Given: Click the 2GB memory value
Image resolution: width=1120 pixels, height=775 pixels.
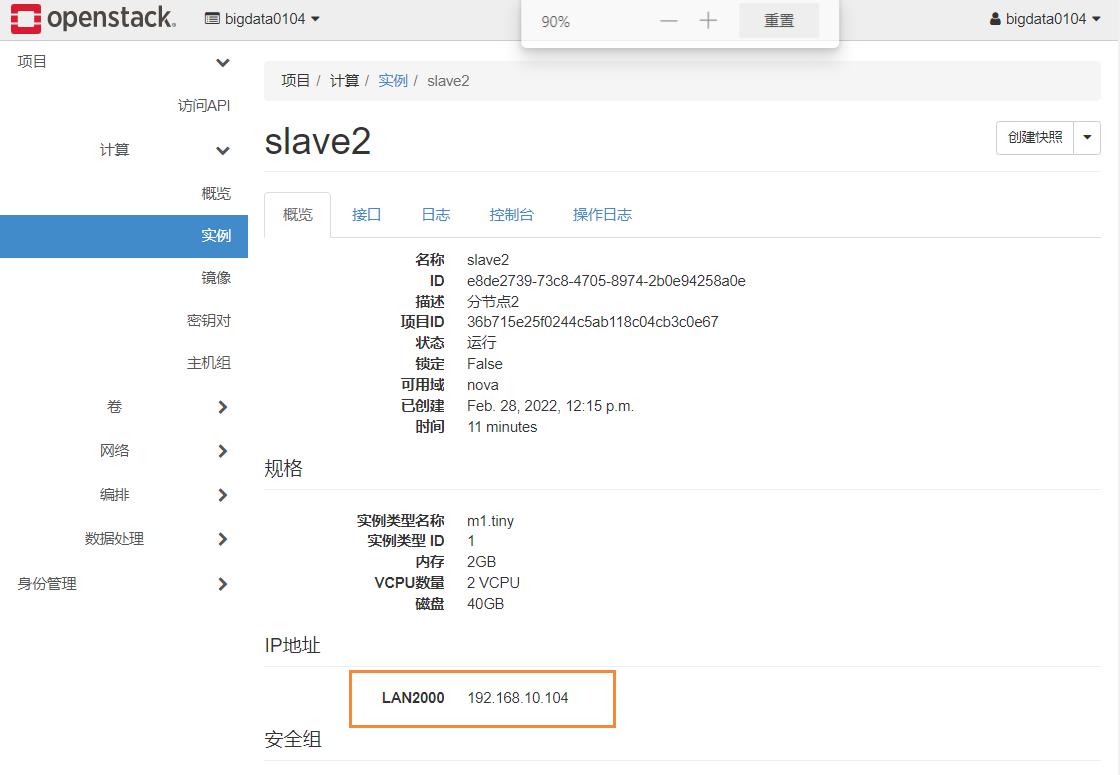Looking at the screenshot, I should [x=481, y=562].
